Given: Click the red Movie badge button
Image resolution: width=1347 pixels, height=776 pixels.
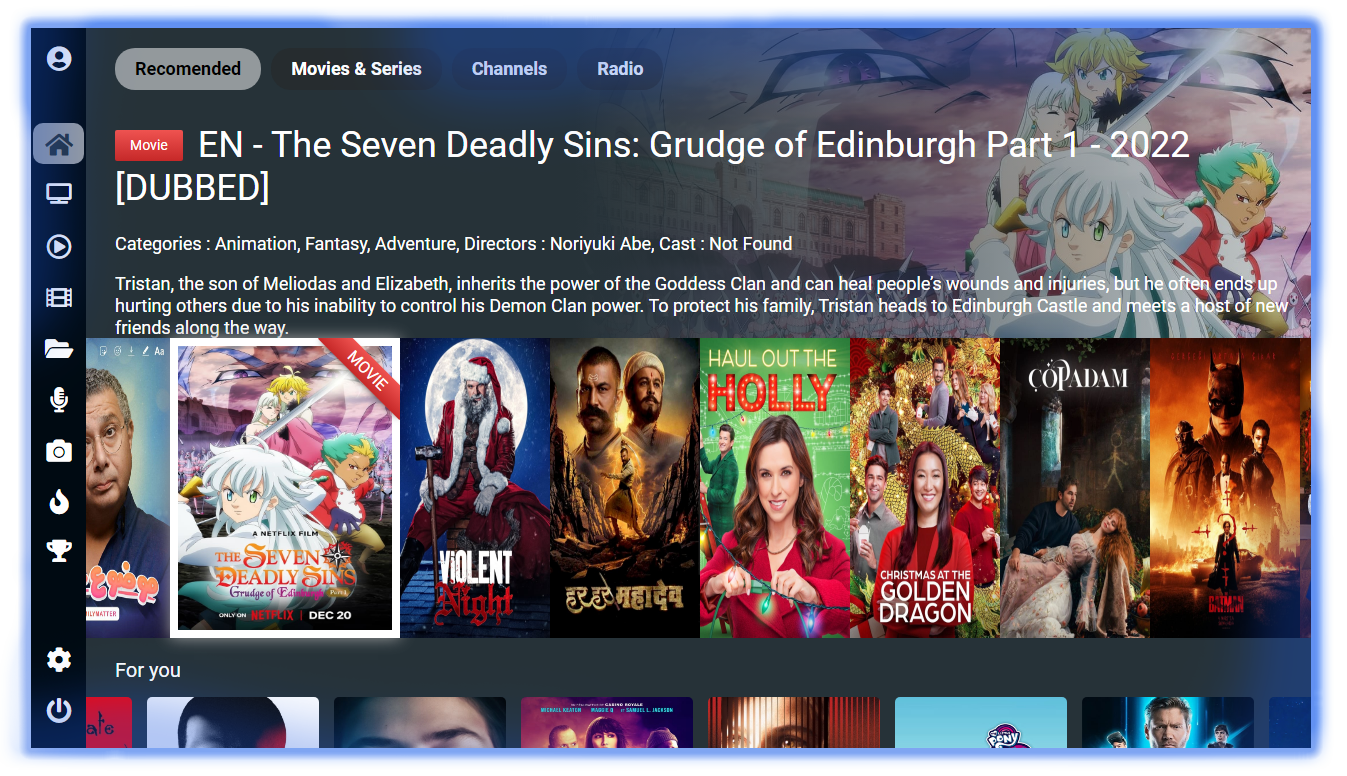Looking at the screenshot, I should 149,145.
